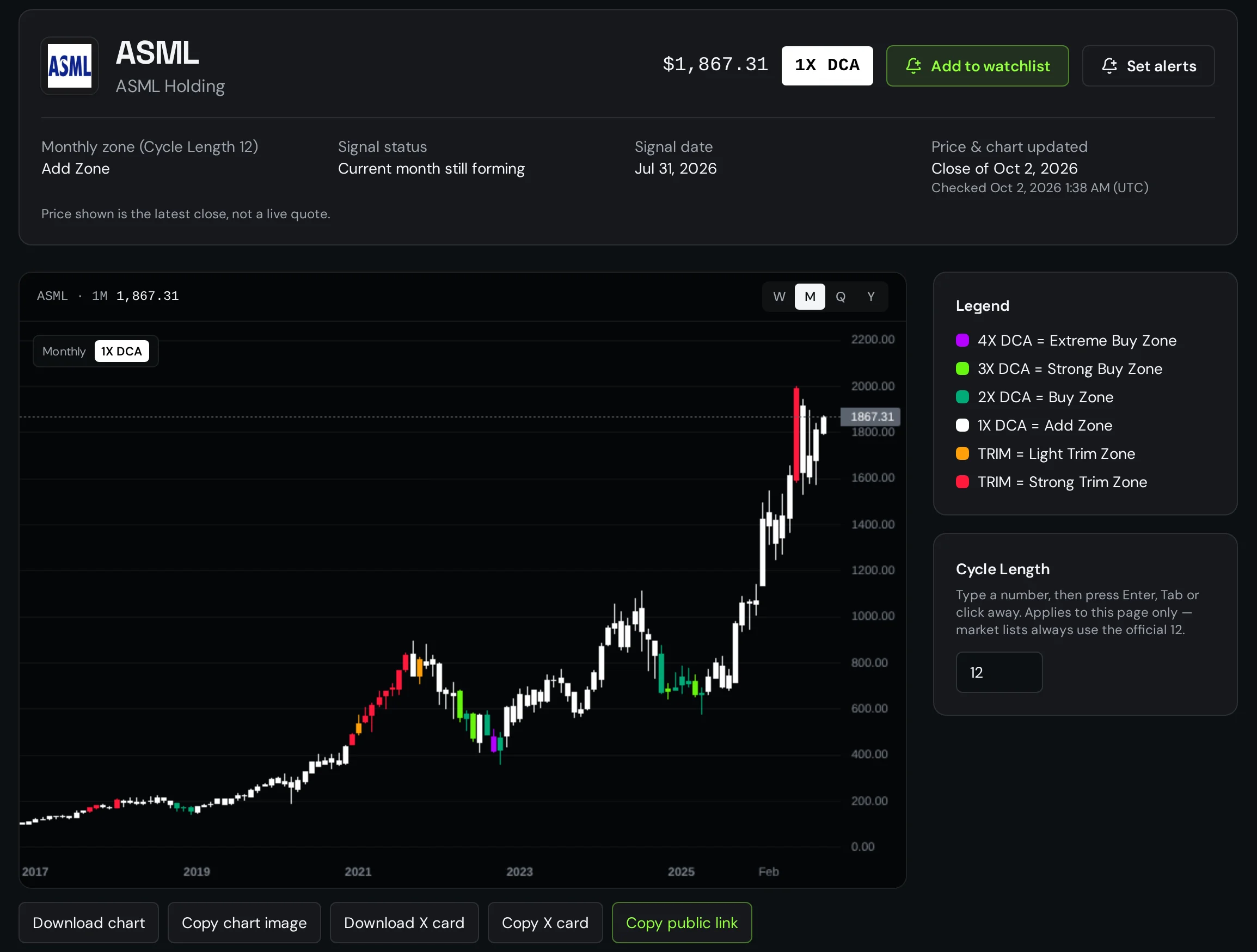Select the monthly M timeframe
Viewport: 1257px width, 952px height.
[810, 297]
